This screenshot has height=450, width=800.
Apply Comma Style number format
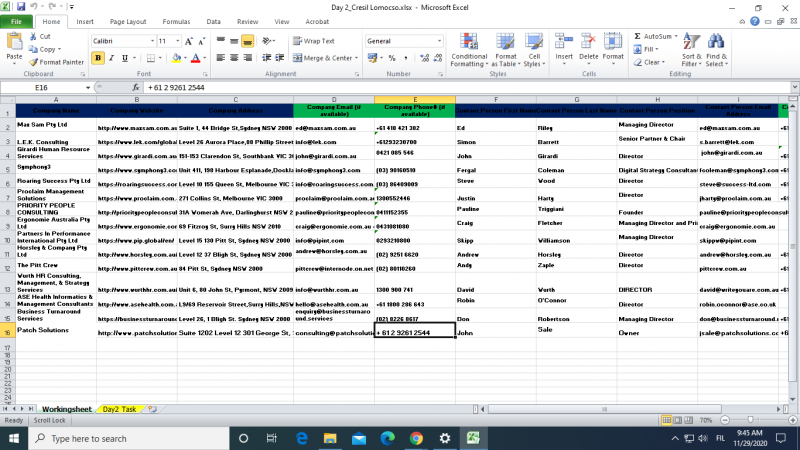point(406,58)
